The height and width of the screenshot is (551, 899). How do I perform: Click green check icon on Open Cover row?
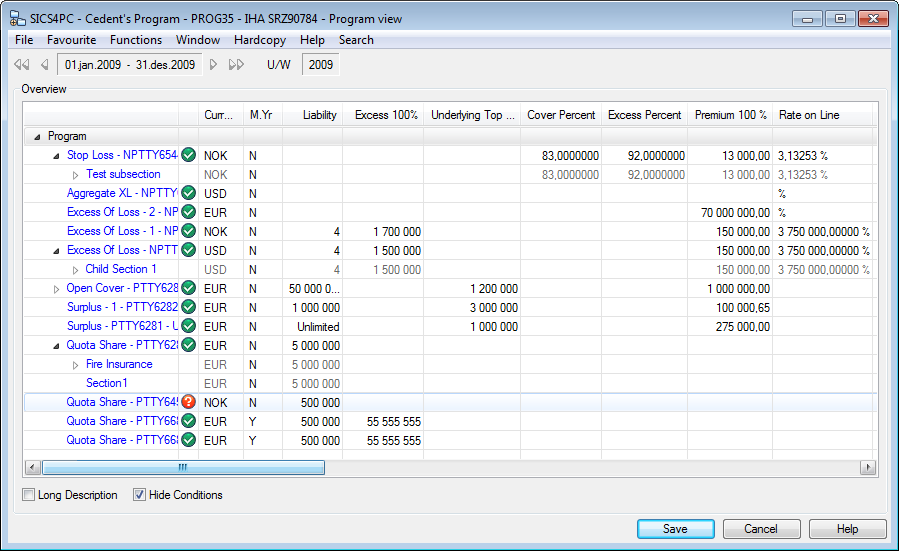pyautogui.click(x=188, y=289)
